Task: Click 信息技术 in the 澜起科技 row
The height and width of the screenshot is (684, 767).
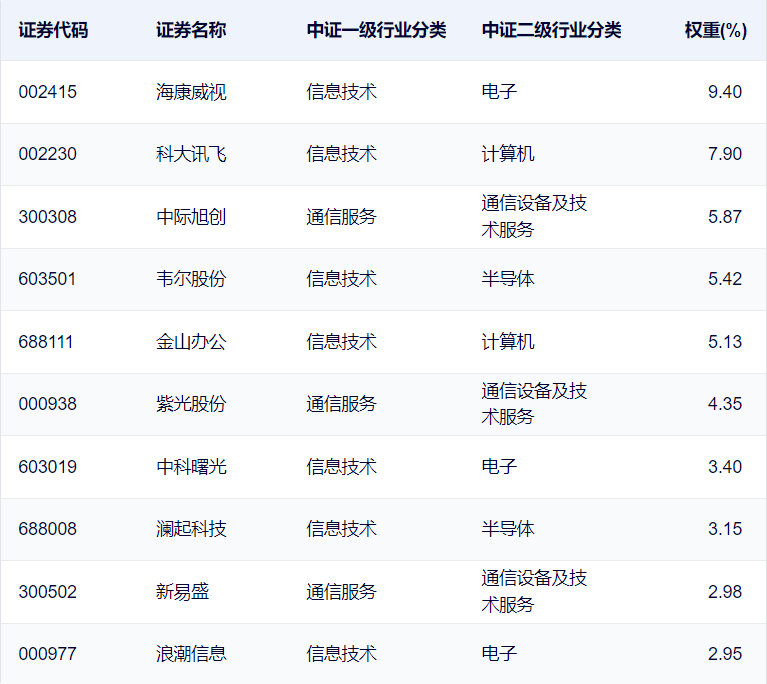Action: click(341, 529)
